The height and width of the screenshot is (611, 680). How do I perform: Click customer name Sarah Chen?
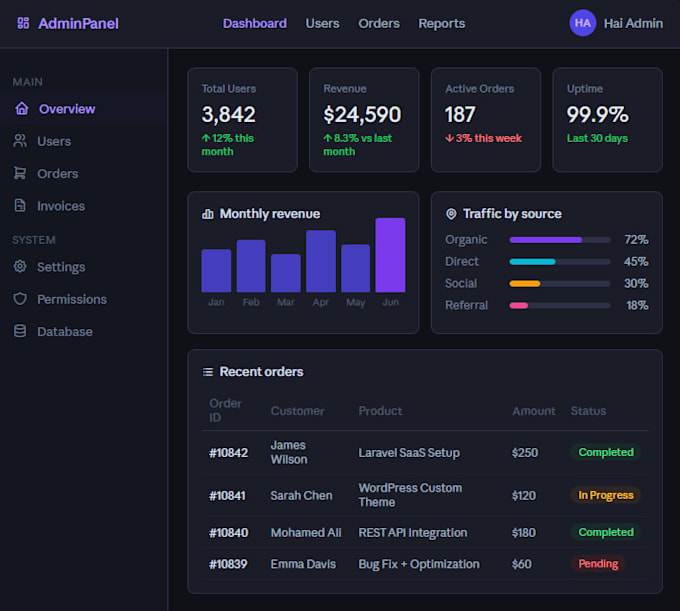301,496
